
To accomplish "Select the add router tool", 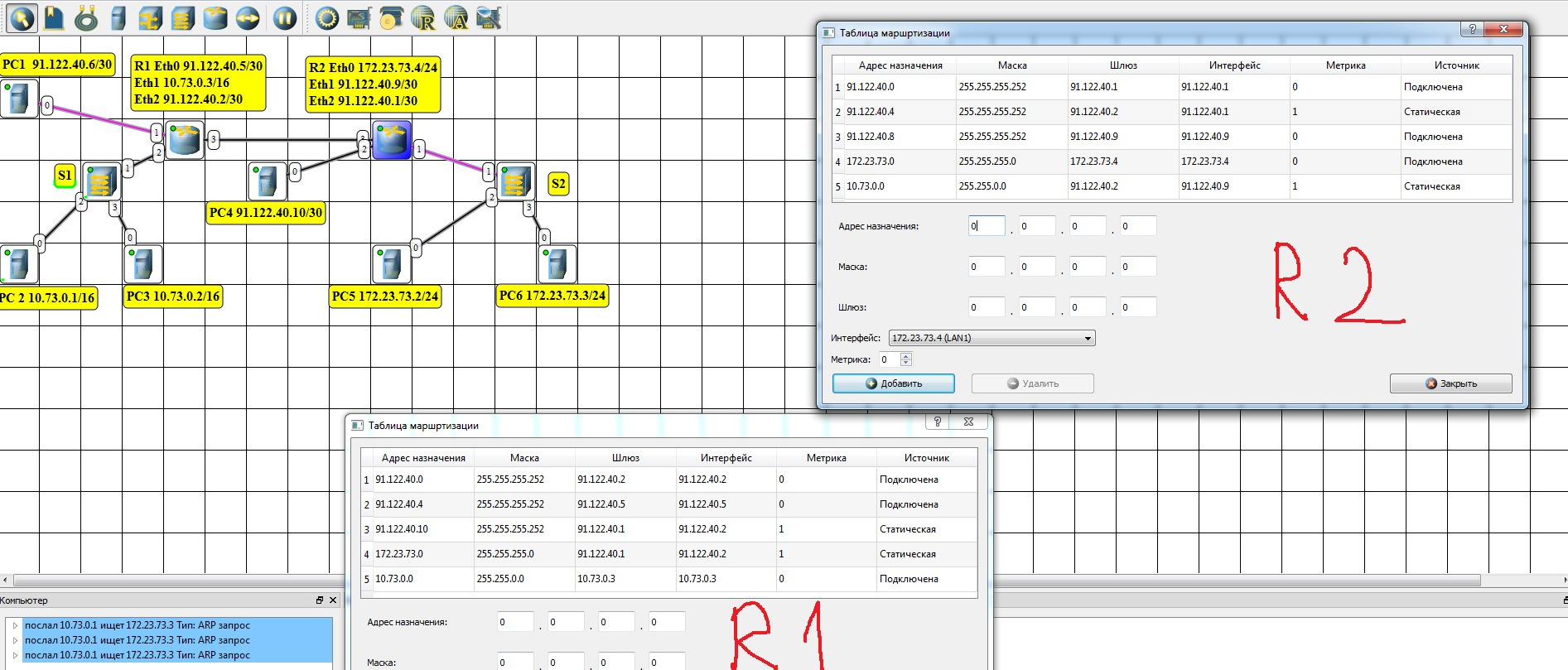I will pyautogui.click(x=215, y=17).
